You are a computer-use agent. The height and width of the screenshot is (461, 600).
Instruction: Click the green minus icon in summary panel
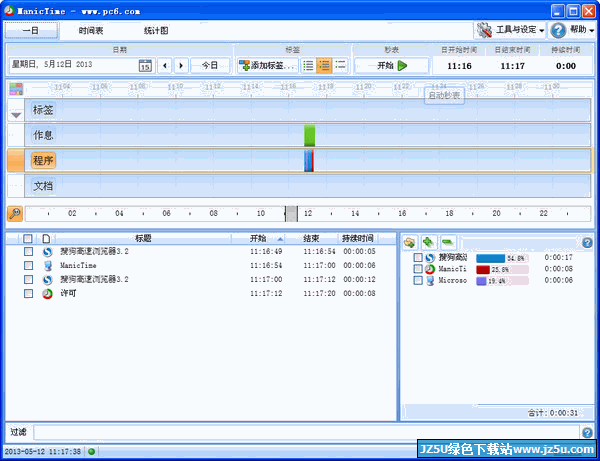coord(447,242)
